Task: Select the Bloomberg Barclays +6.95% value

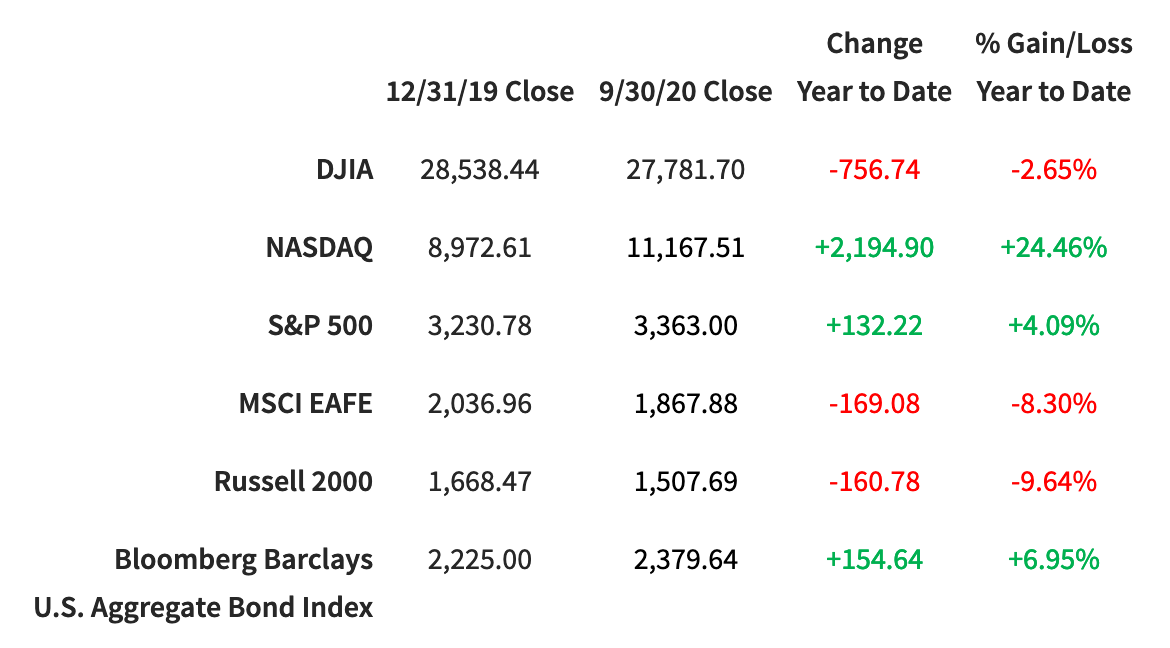Action: pos(1054,560)
